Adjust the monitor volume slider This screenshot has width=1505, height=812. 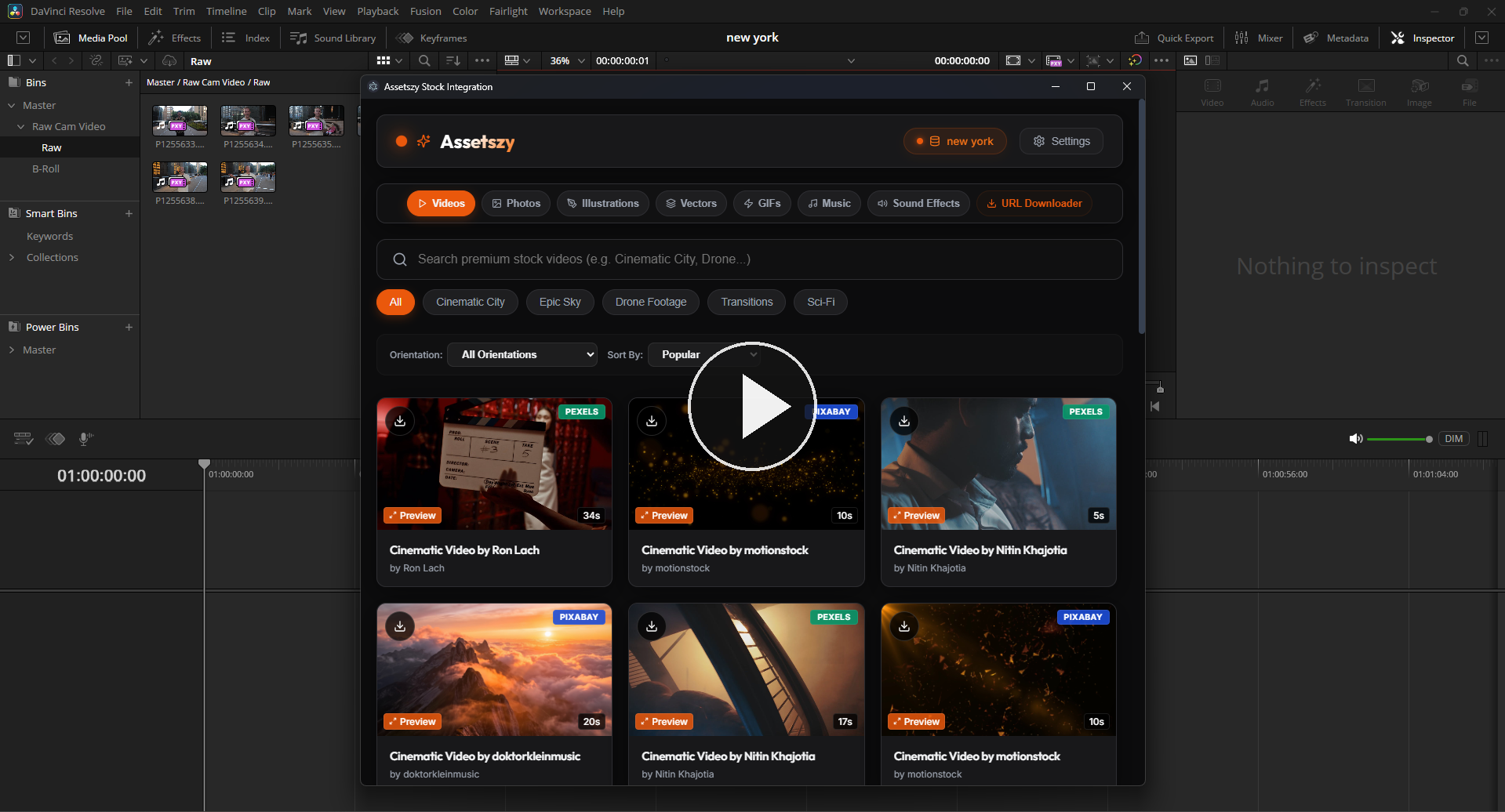[1399, 439]
